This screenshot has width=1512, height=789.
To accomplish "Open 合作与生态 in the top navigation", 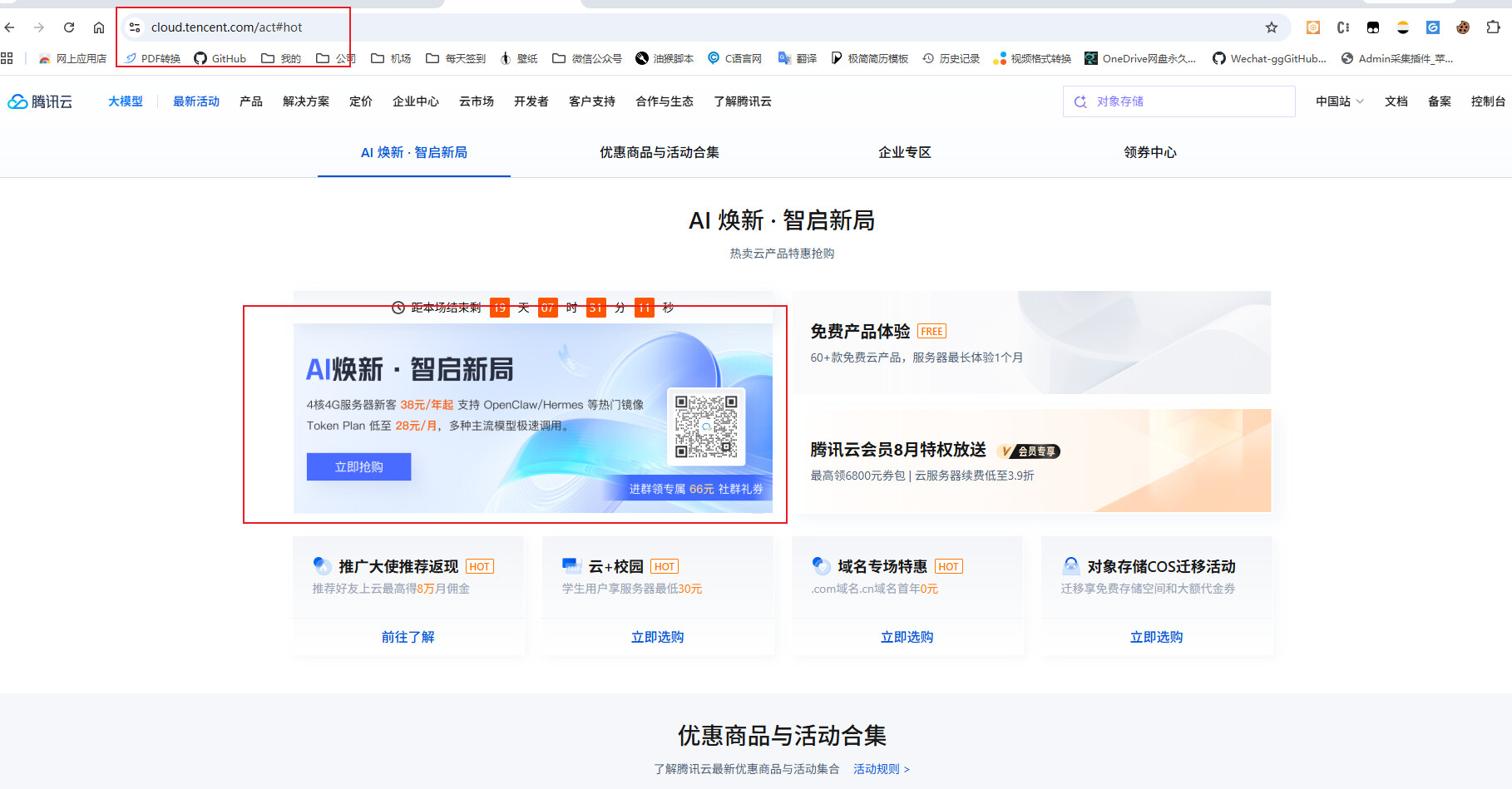I will click(665, 101).
